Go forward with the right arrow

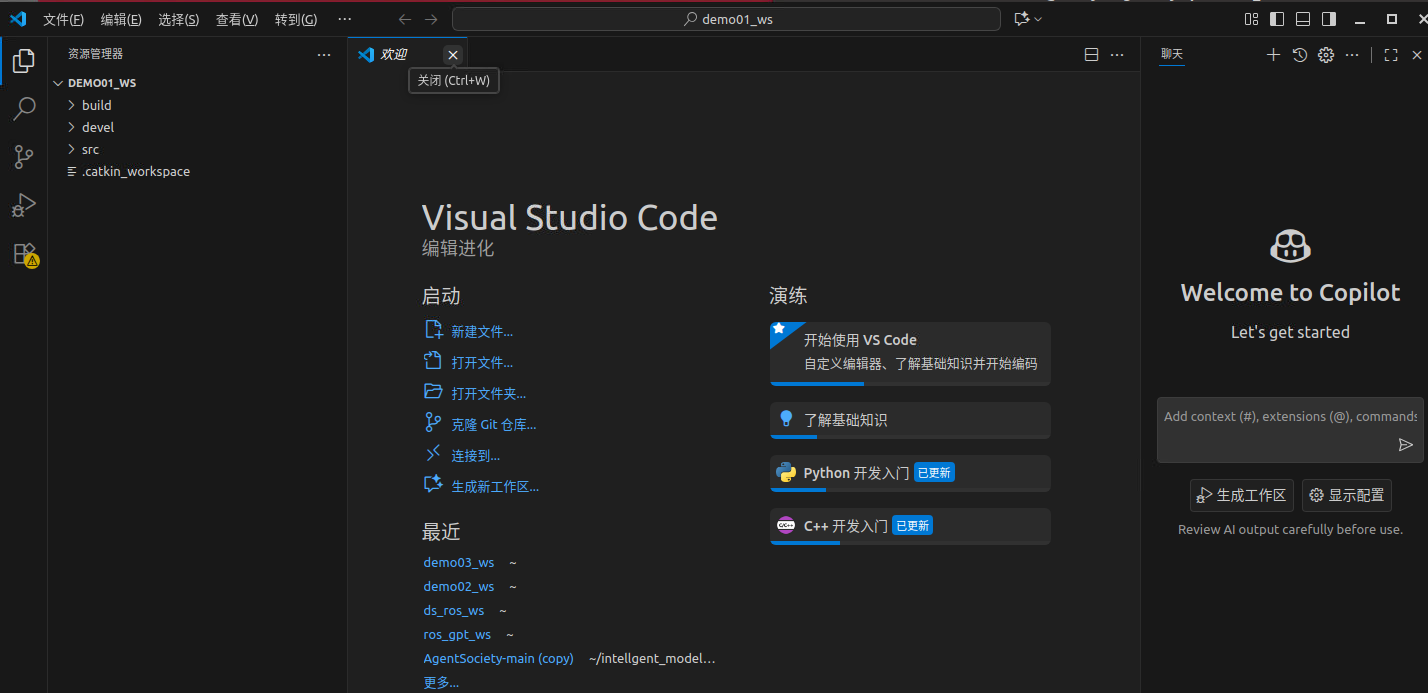click(431, 19)
